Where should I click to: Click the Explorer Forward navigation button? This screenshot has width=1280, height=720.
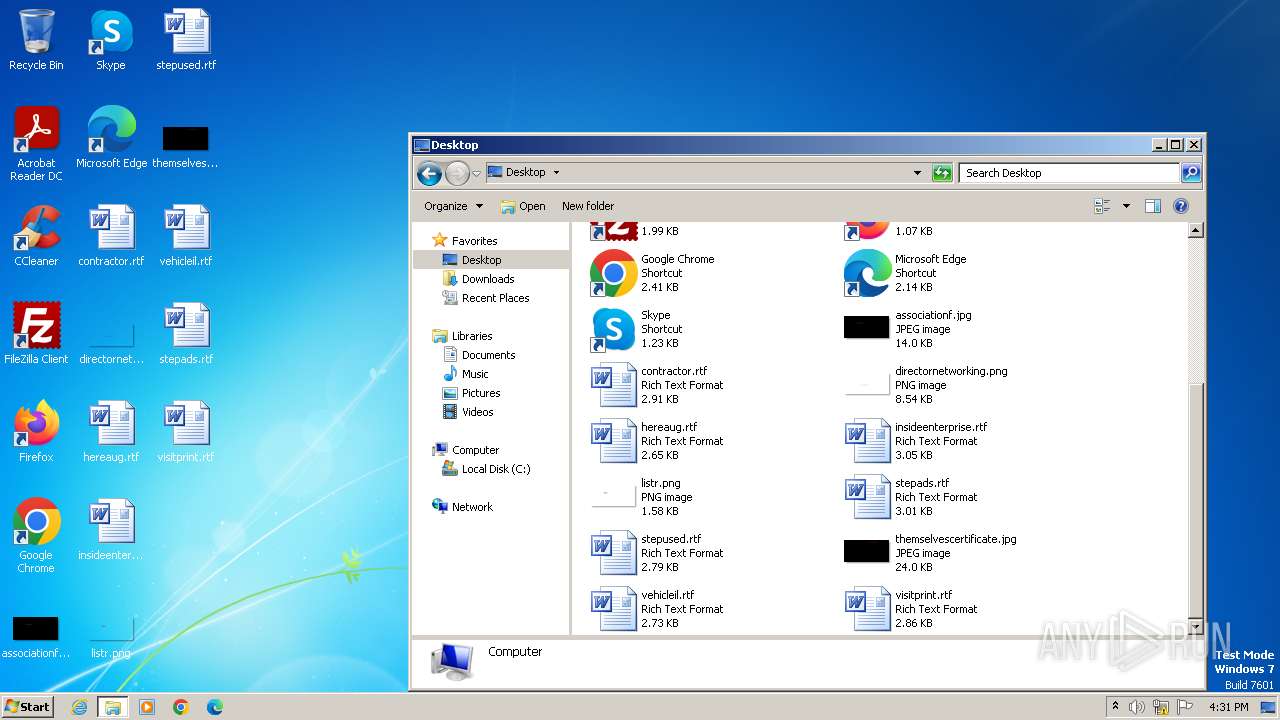click(457, 173)
